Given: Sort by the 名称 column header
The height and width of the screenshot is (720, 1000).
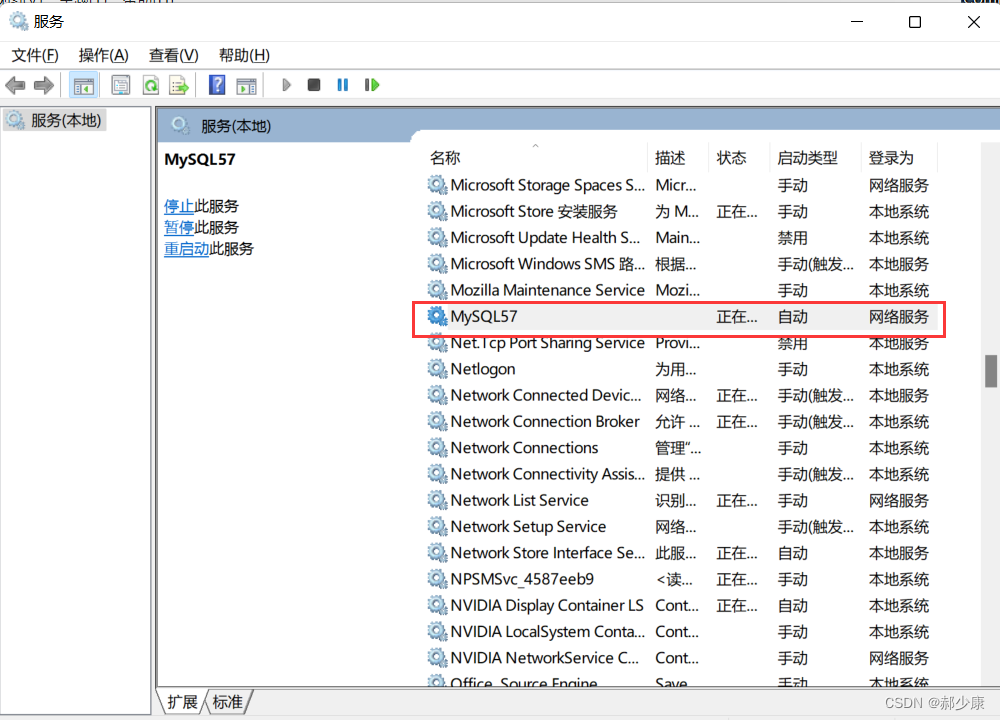Looking at the screenshot, I should pyautogui.click(x=445, y=158).
